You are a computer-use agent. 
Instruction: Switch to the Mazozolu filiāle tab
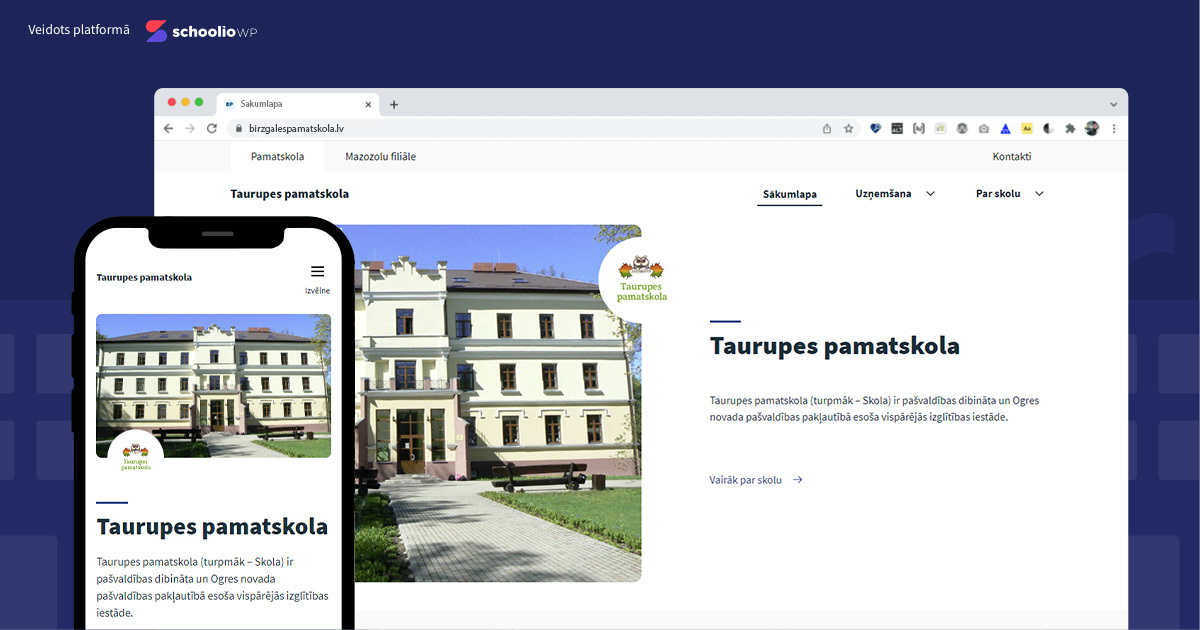380,156
